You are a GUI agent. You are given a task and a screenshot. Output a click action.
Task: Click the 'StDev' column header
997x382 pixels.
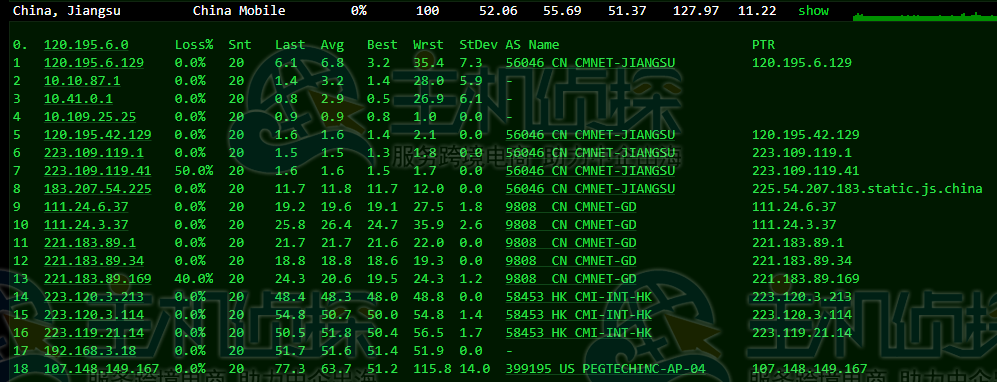[x=479, y=44]
